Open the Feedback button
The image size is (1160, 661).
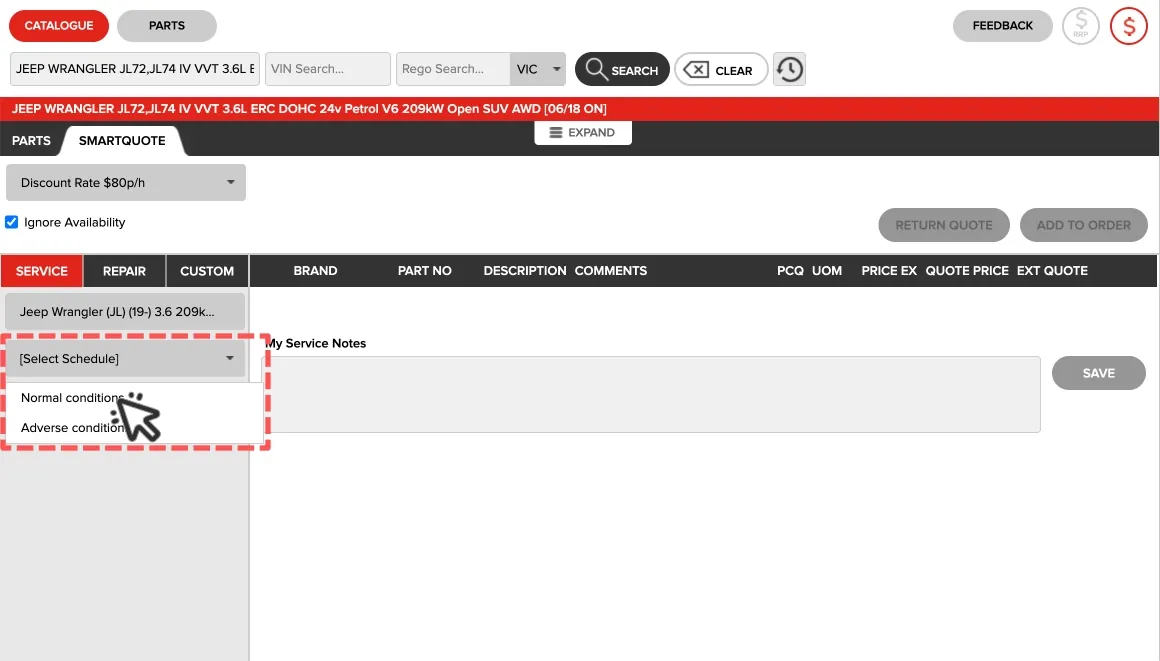(1002, 25)
